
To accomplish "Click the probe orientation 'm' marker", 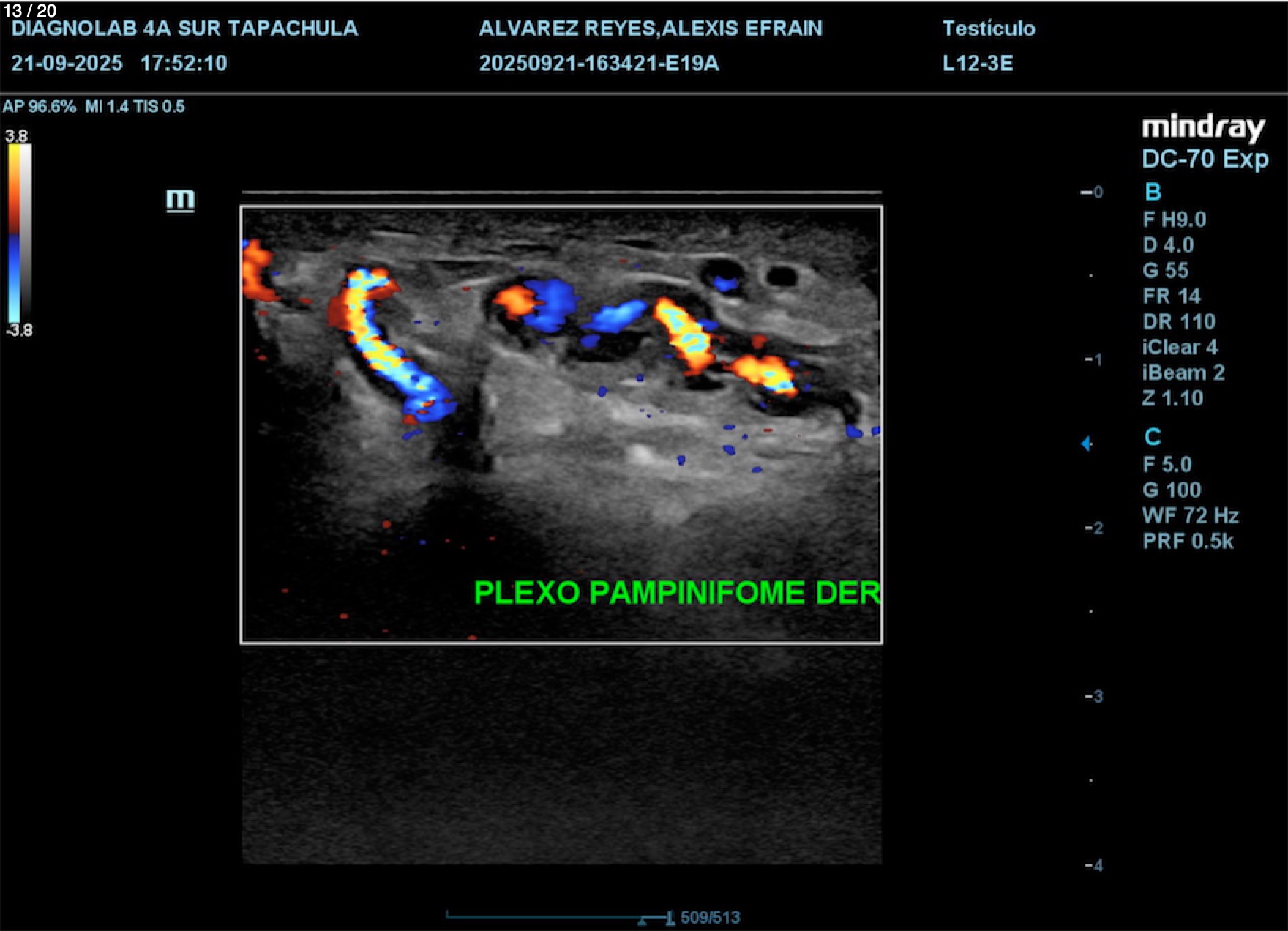I will pyautogui.click(x=180, y=200).
